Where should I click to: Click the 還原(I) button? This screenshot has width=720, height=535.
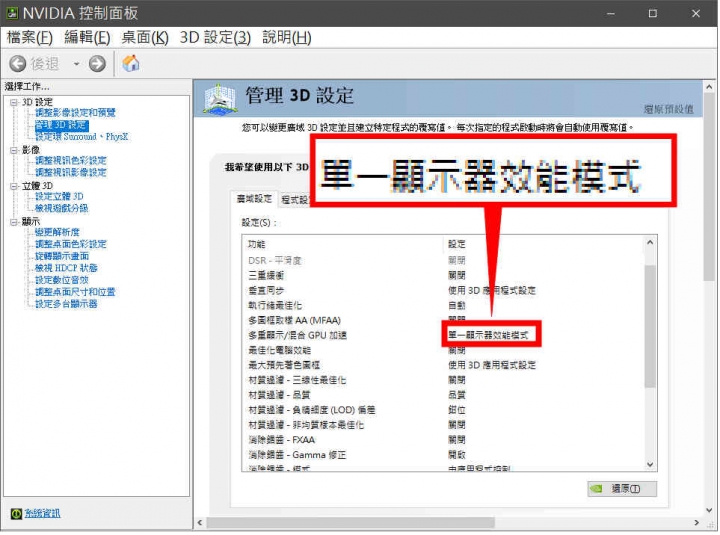coord(622,489)
